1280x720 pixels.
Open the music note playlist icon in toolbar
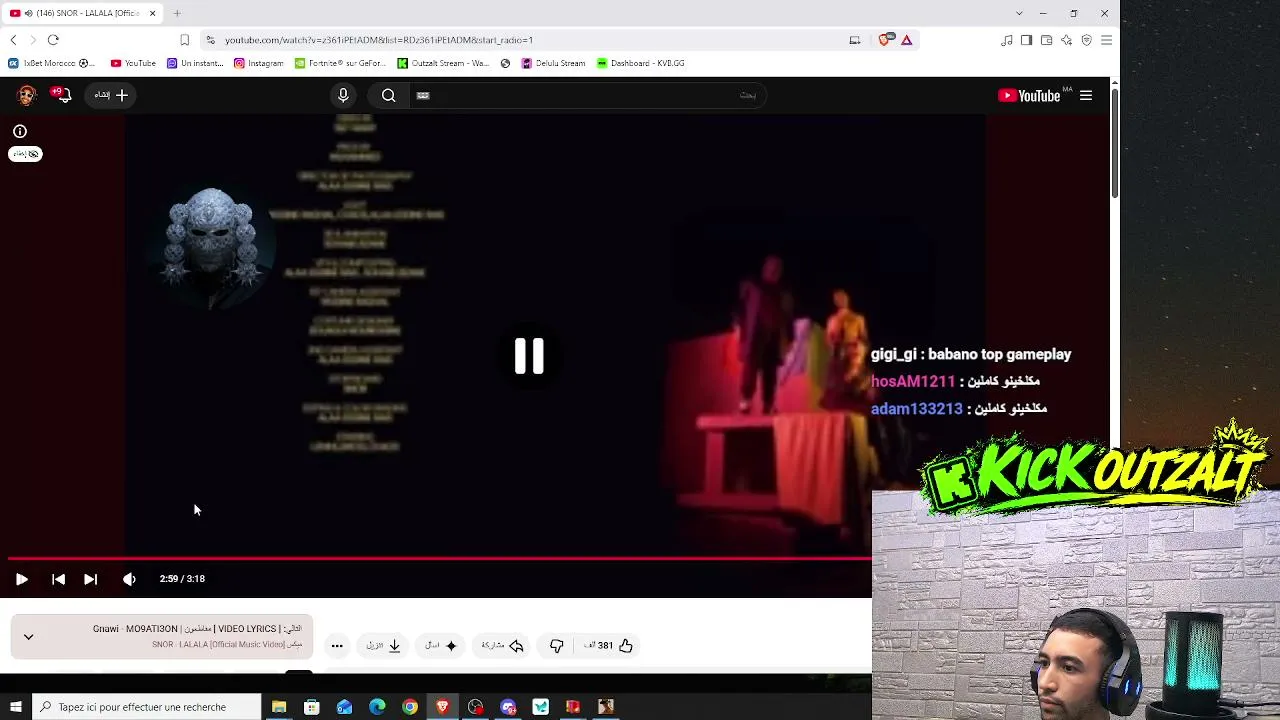[x=1007, y=40]
